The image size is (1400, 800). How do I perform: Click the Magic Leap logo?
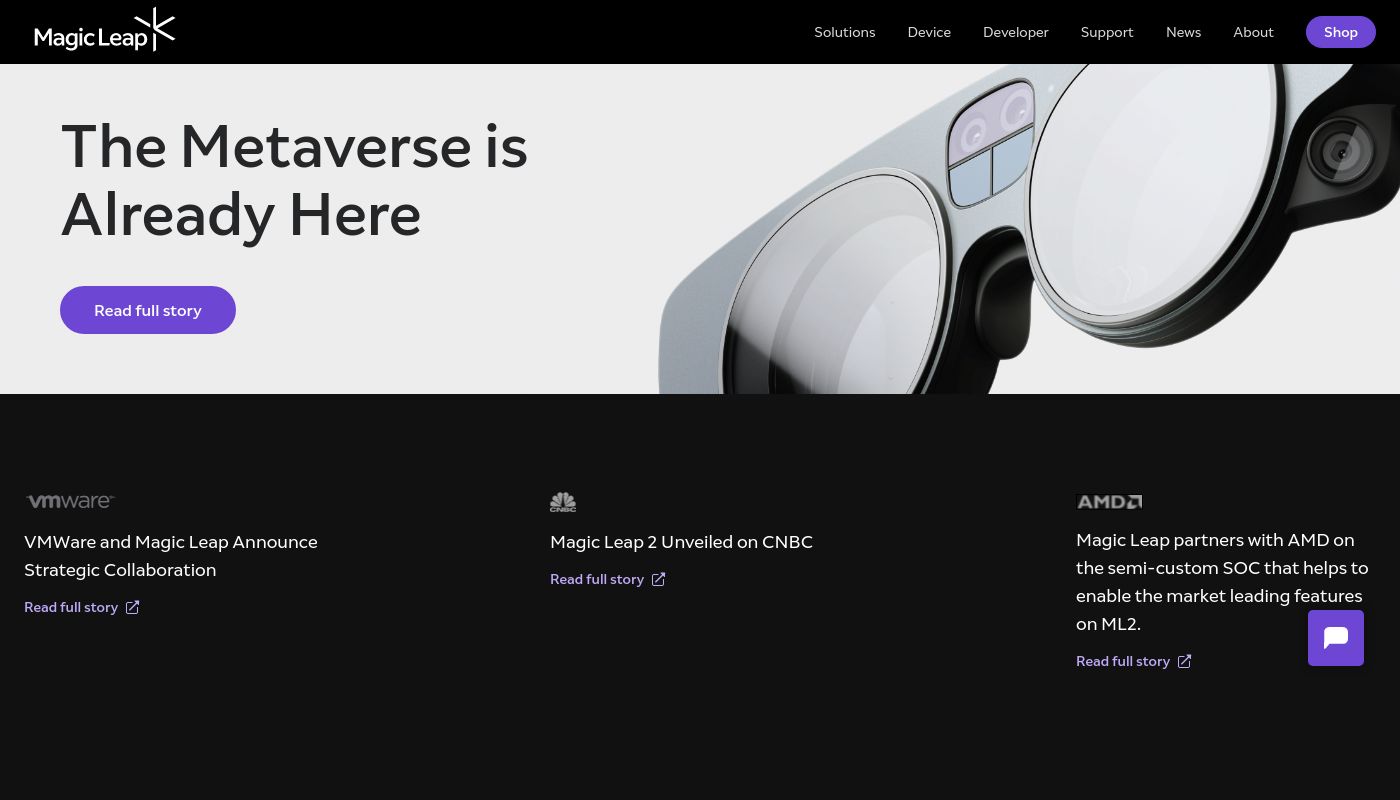105,30
